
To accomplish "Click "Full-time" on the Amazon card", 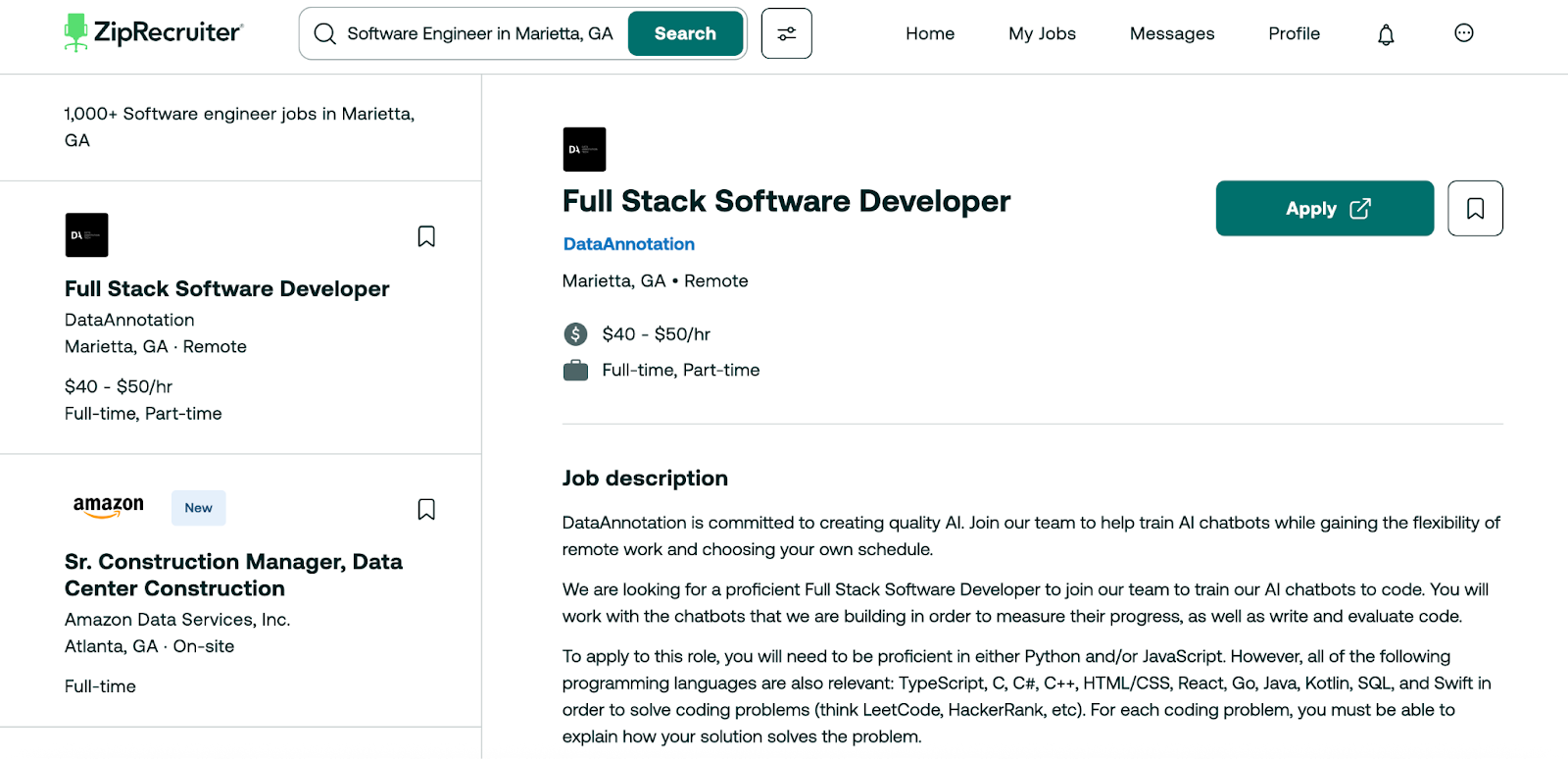I will pyautogui.click(x=100, y=686).
